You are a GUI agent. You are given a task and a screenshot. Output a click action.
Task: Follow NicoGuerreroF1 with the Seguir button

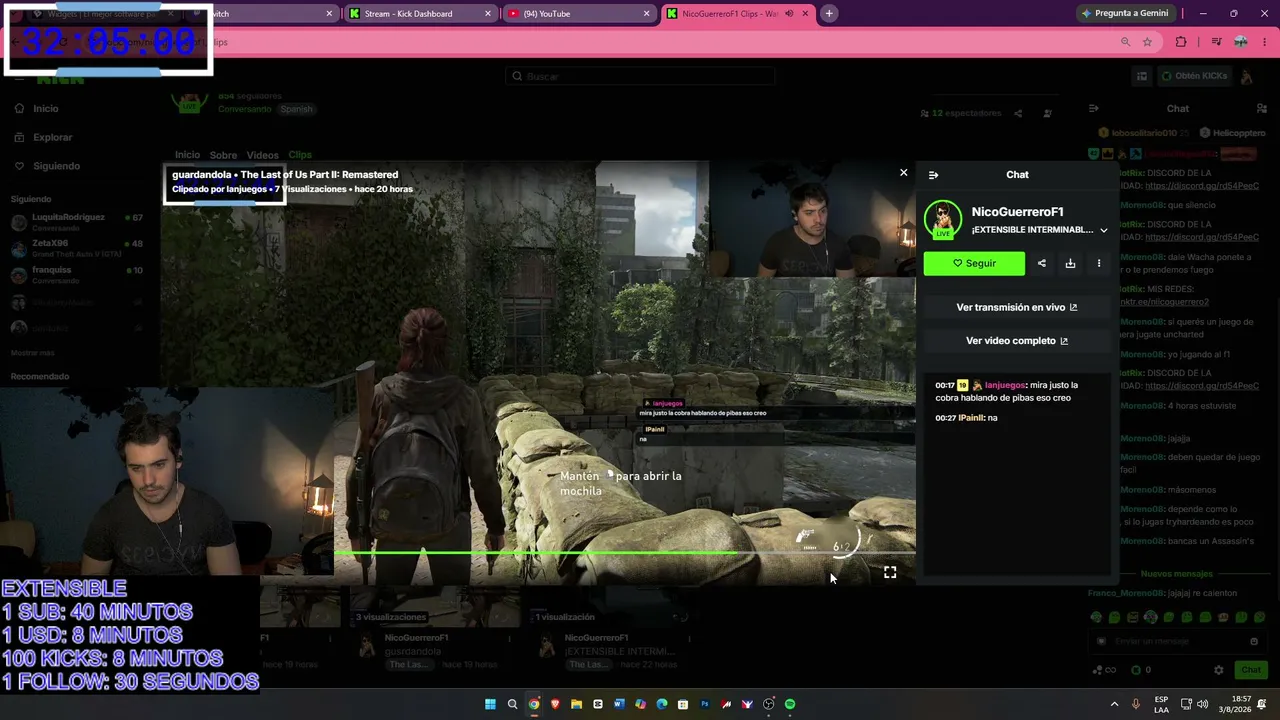pyautogui.click(x=974, y=263)
